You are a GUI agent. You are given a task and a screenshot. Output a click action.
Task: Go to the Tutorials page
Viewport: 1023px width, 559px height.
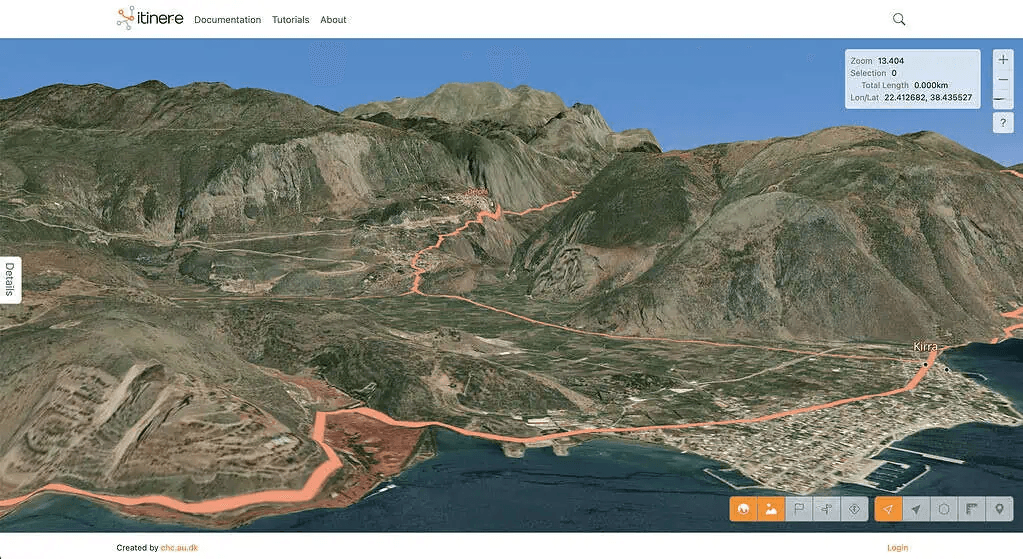(x=290, y=20)
